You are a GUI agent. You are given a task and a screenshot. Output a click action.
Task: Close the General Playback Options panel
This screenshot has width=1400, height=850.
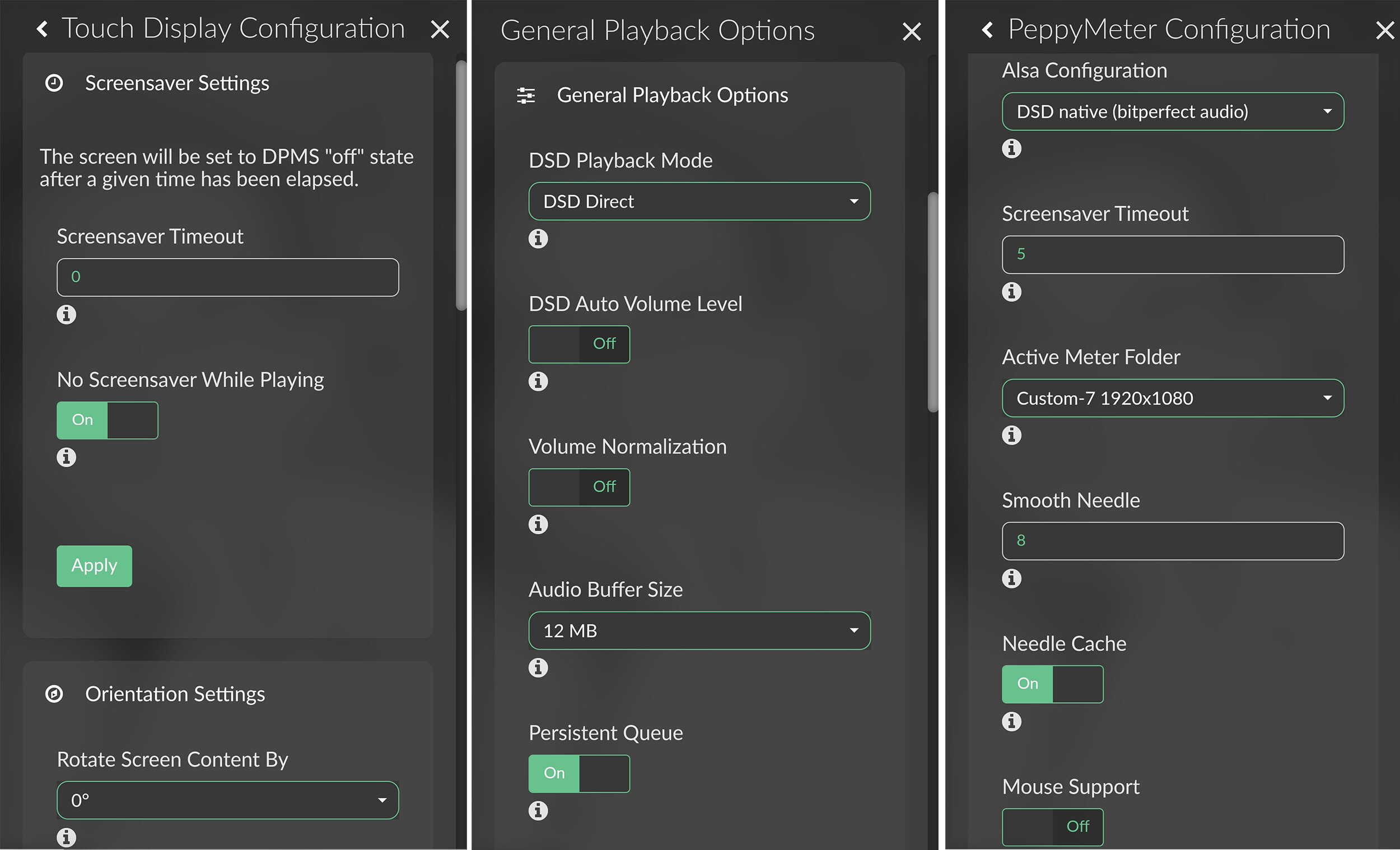click(911, 32)
